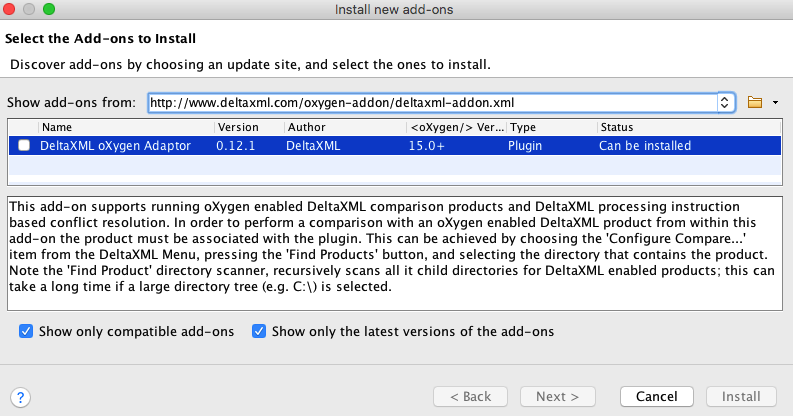Sort by the Version column header
Viewport: 793px width, 416px height.
click(x=247, y=127)
